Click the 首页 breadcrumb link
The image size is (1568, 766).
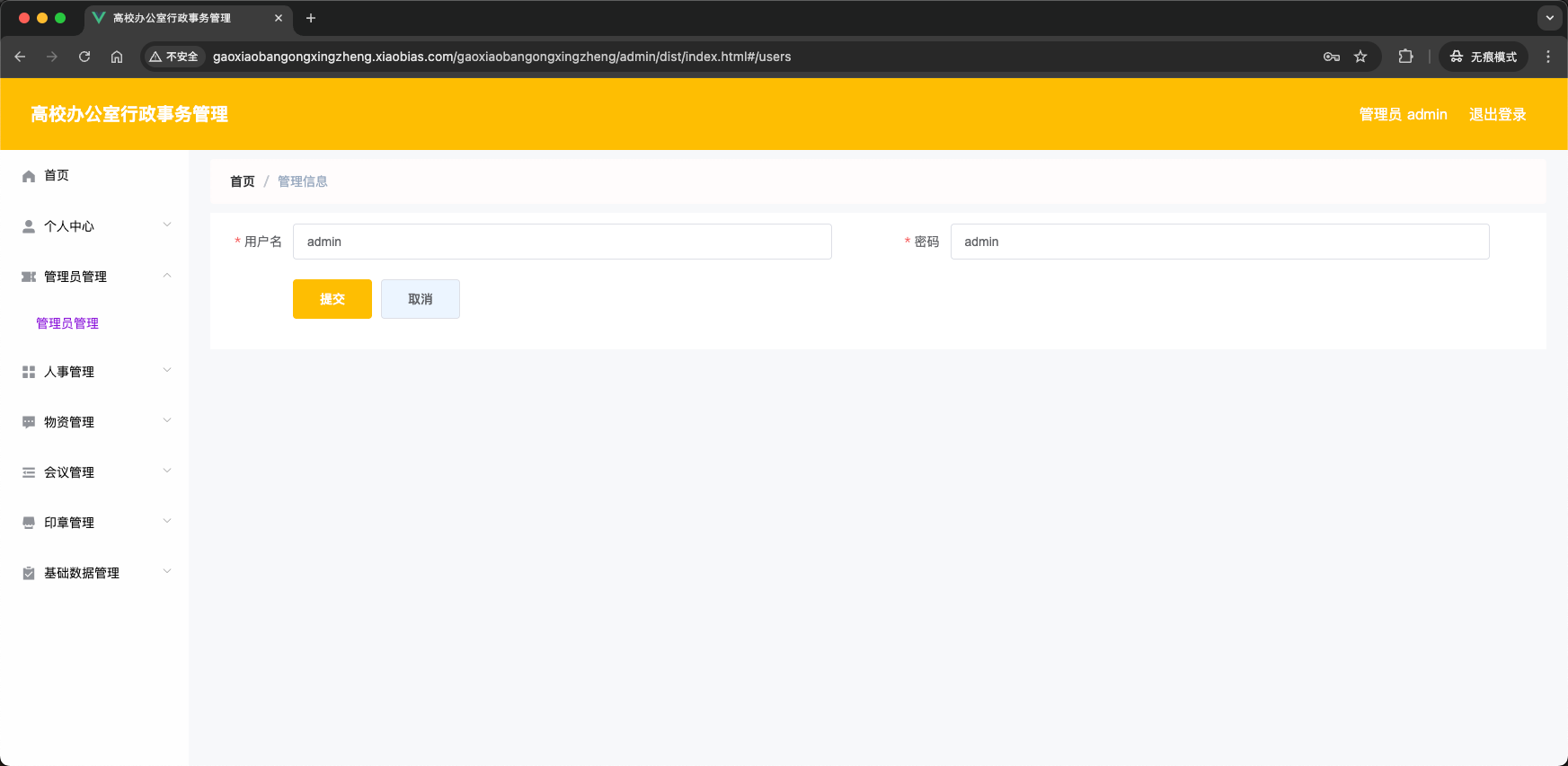coord(243,181)
